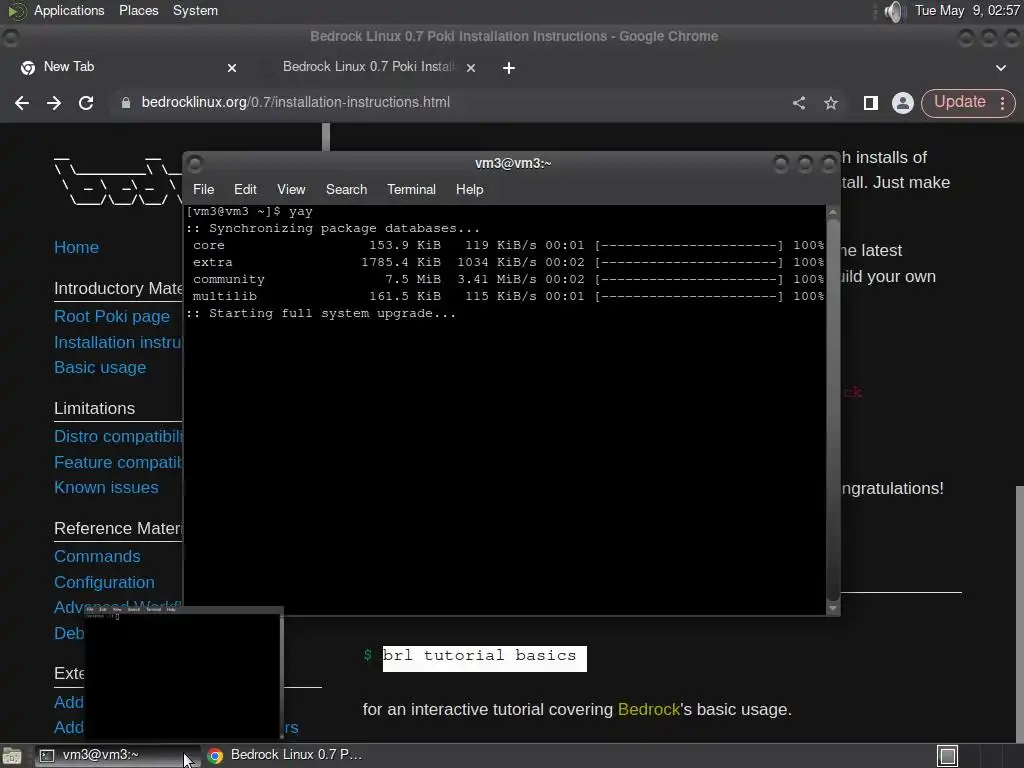This screenshot has height=768, width=1024.
Task: Open the Commands link
Action: 97,556
